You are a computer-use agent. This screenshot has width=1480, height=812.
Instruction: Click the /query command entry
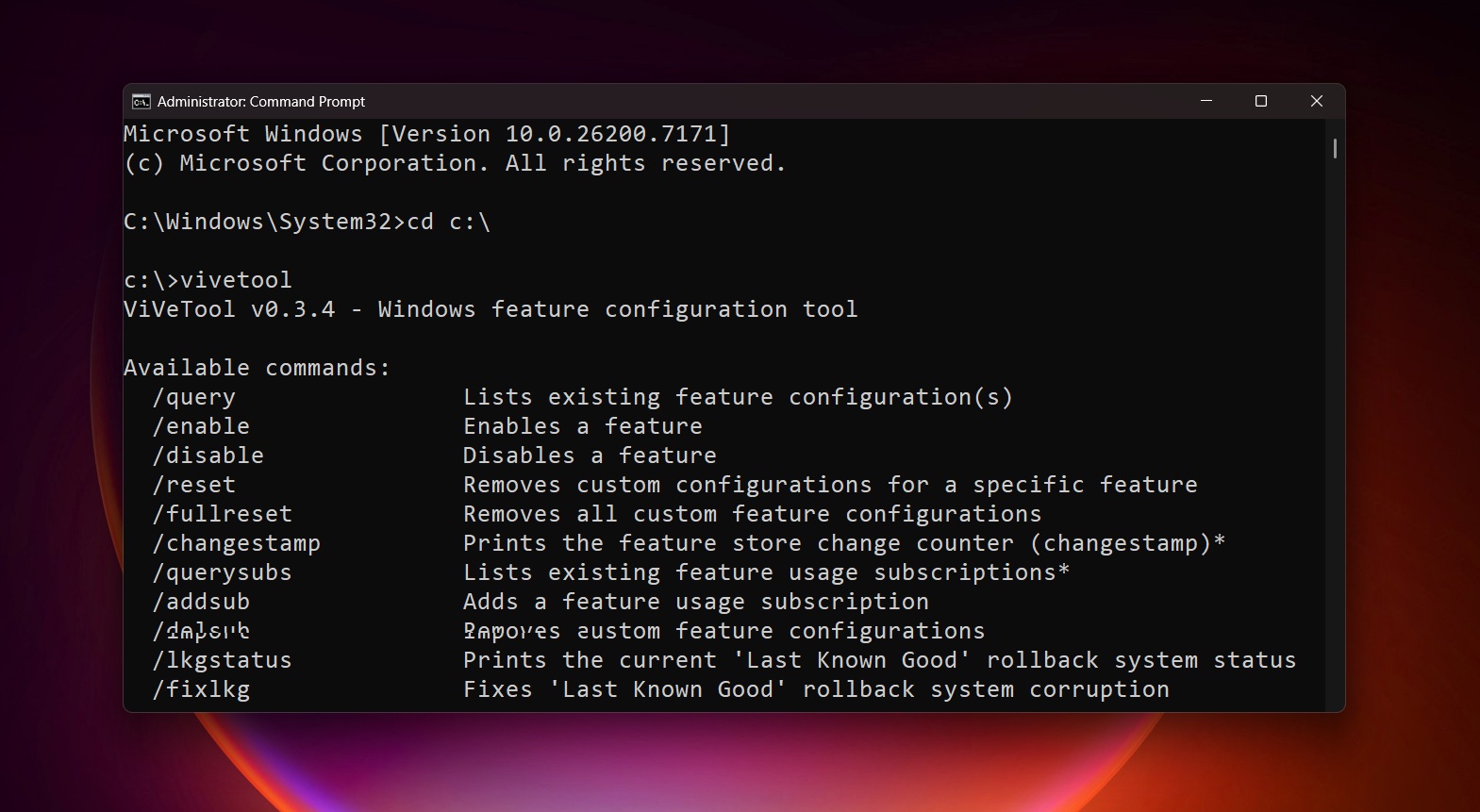click(194, 398)
